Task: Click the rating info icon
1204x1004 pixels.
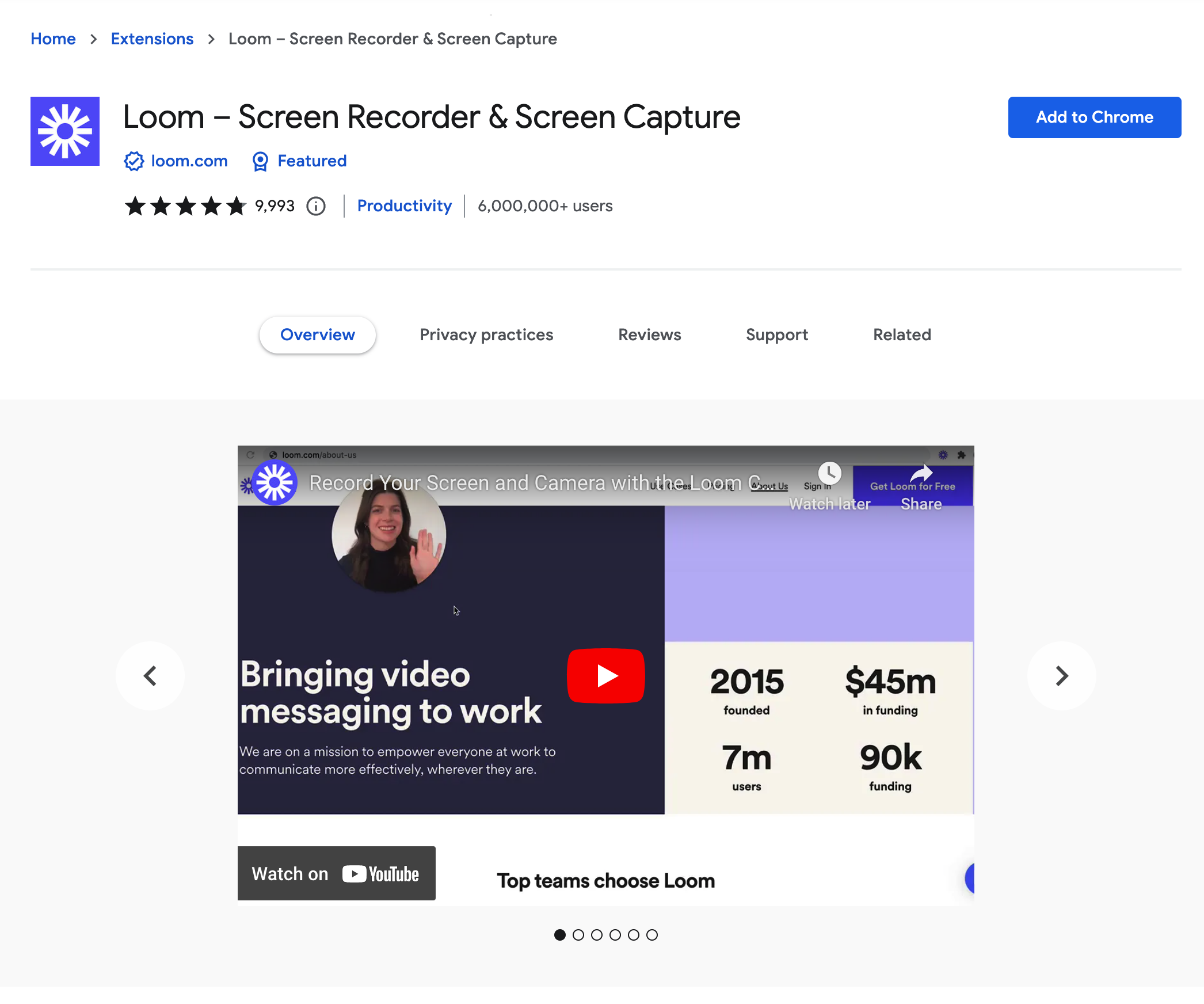Action: click(x=315, y=206)
